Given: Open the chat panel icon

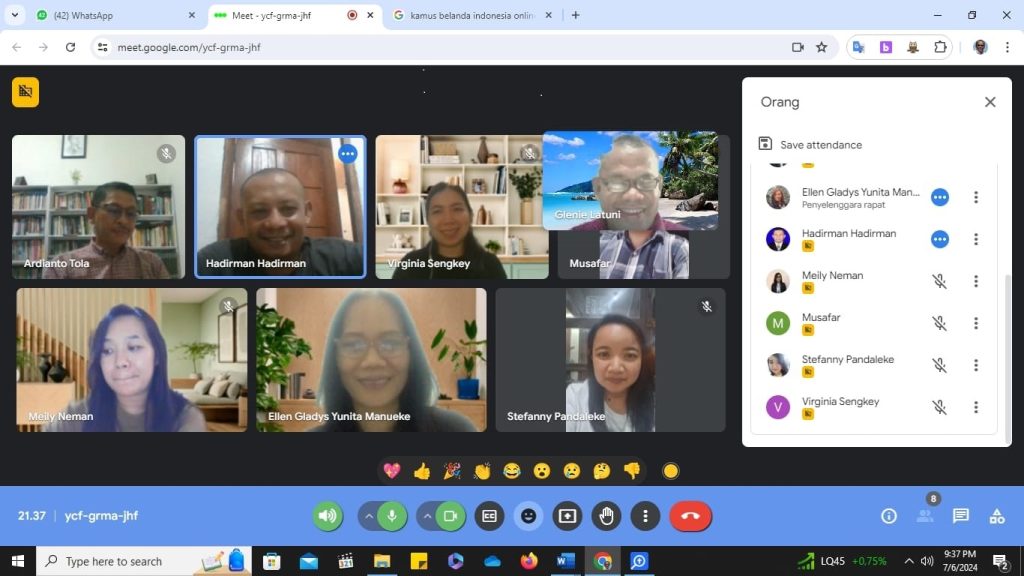Looking at the screenshot, I should (x=961, y=516).
